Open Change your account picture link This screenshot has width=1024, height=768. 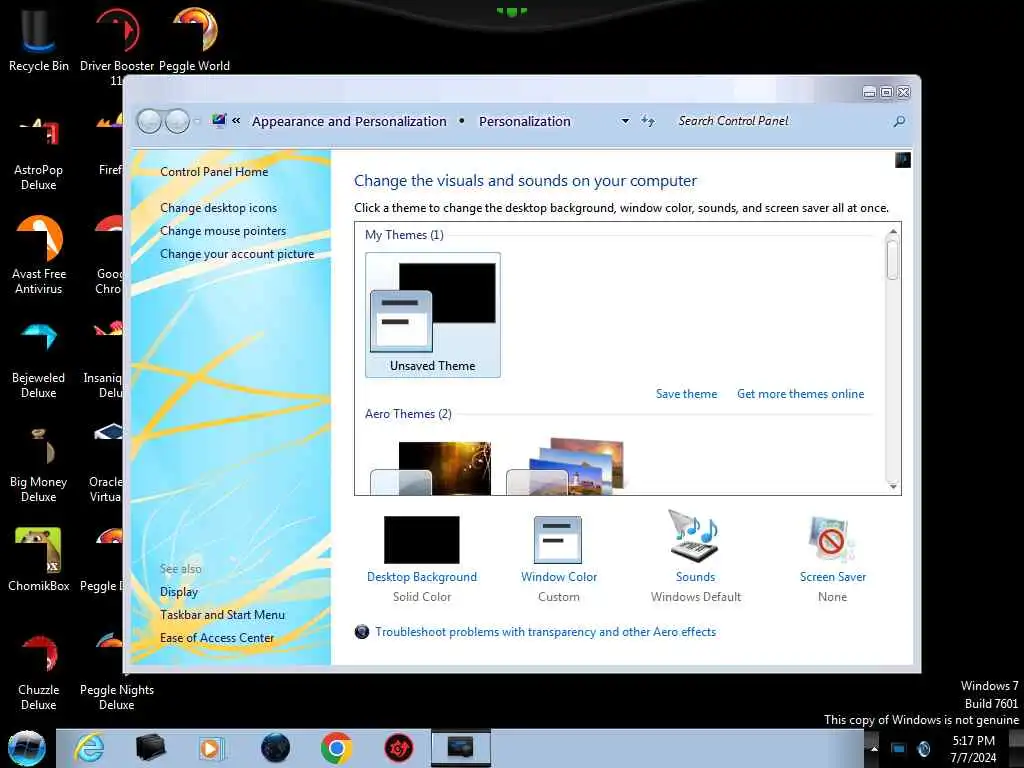click(237, 254)
